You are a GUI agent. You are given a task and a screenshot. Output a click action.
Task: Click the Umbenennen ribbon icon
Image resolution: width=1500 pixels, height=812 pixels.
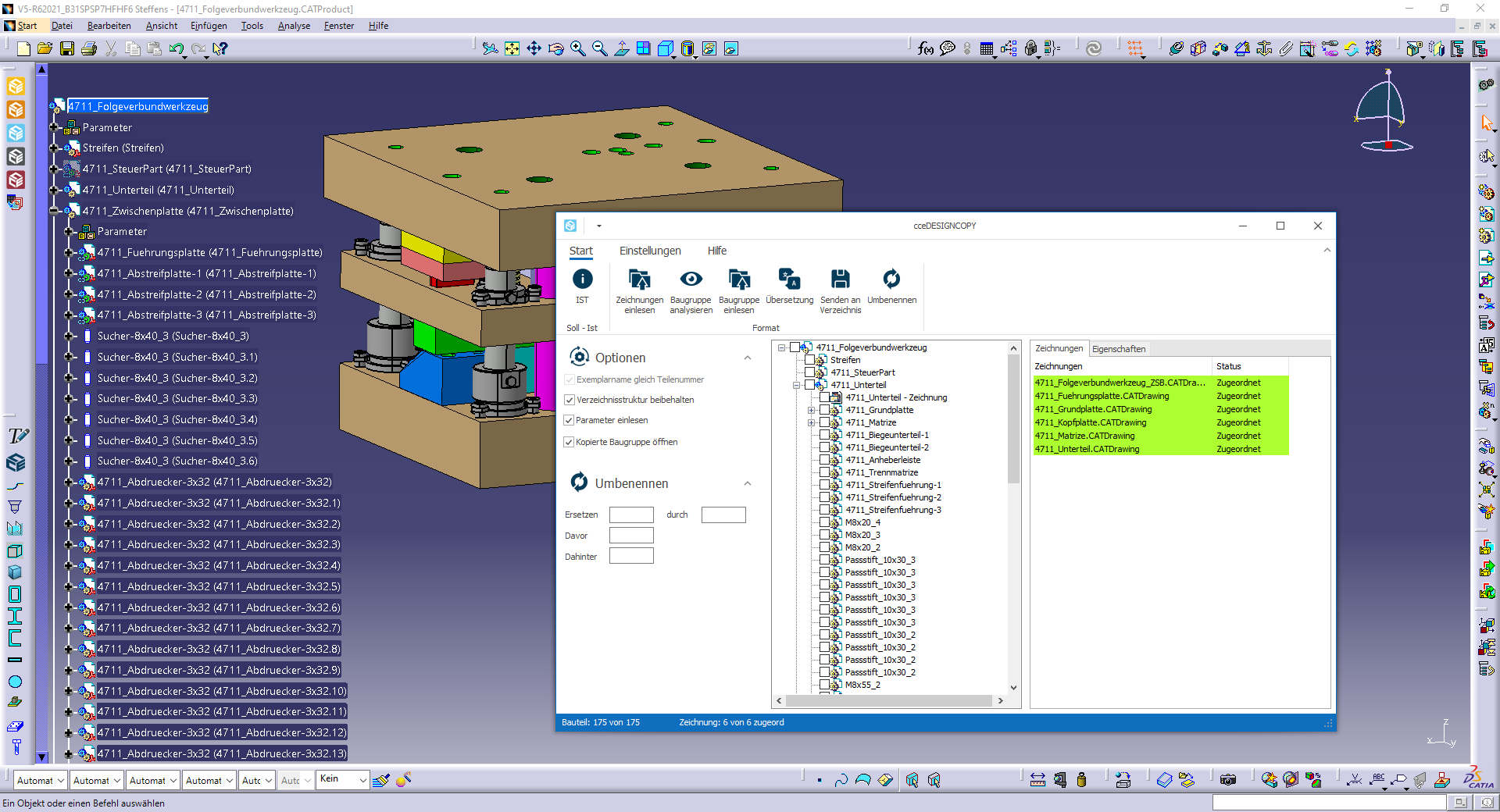click(x=891, y=280)
